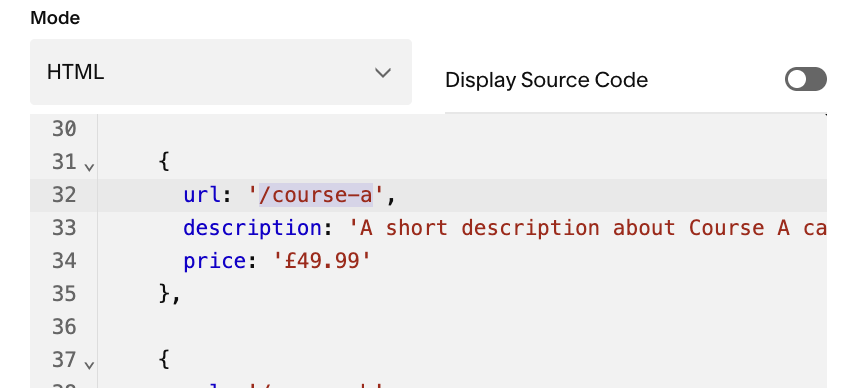The height and width of the screenshot is (388, 852).
Task: Select line number 32 in the gutter
Action: point(64,195)
